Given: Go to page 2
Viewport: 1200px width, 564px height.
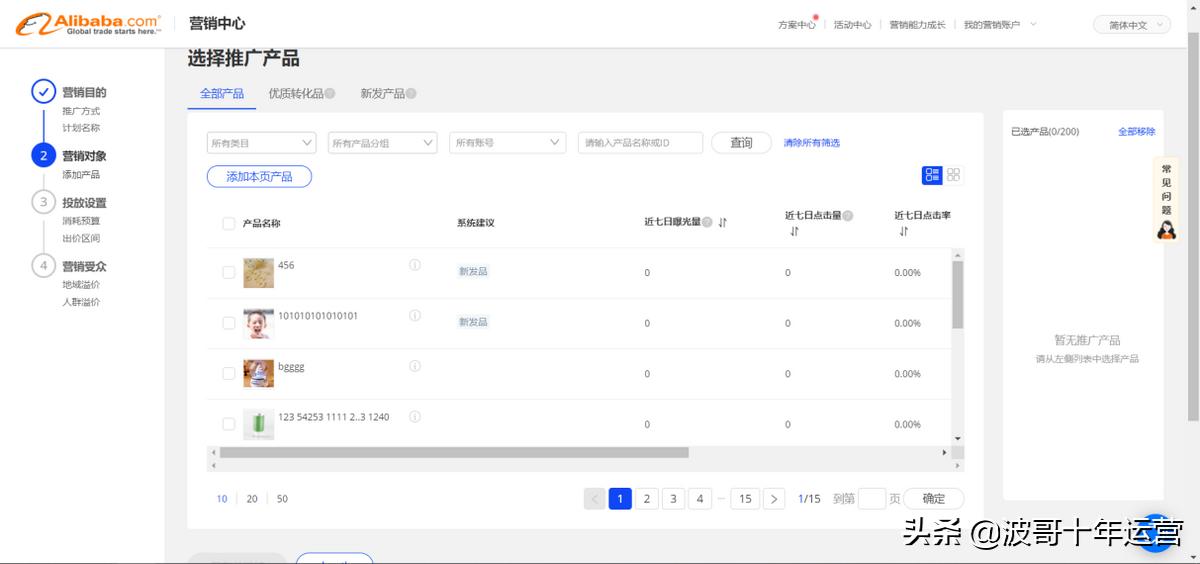Looking at the screenshot, I should click(x=647, y=498).
